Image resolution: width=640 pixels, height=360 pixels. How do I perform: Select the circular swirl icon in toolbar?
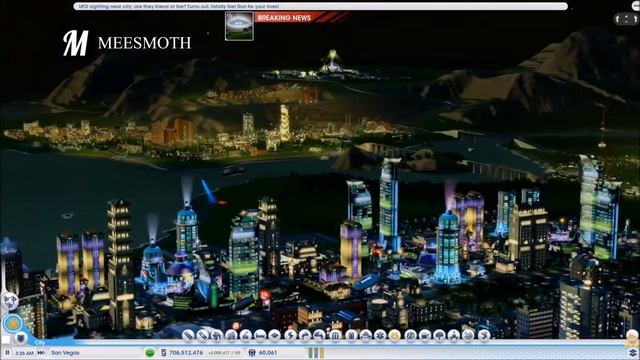pyautogui.click(x=468, y=336)
